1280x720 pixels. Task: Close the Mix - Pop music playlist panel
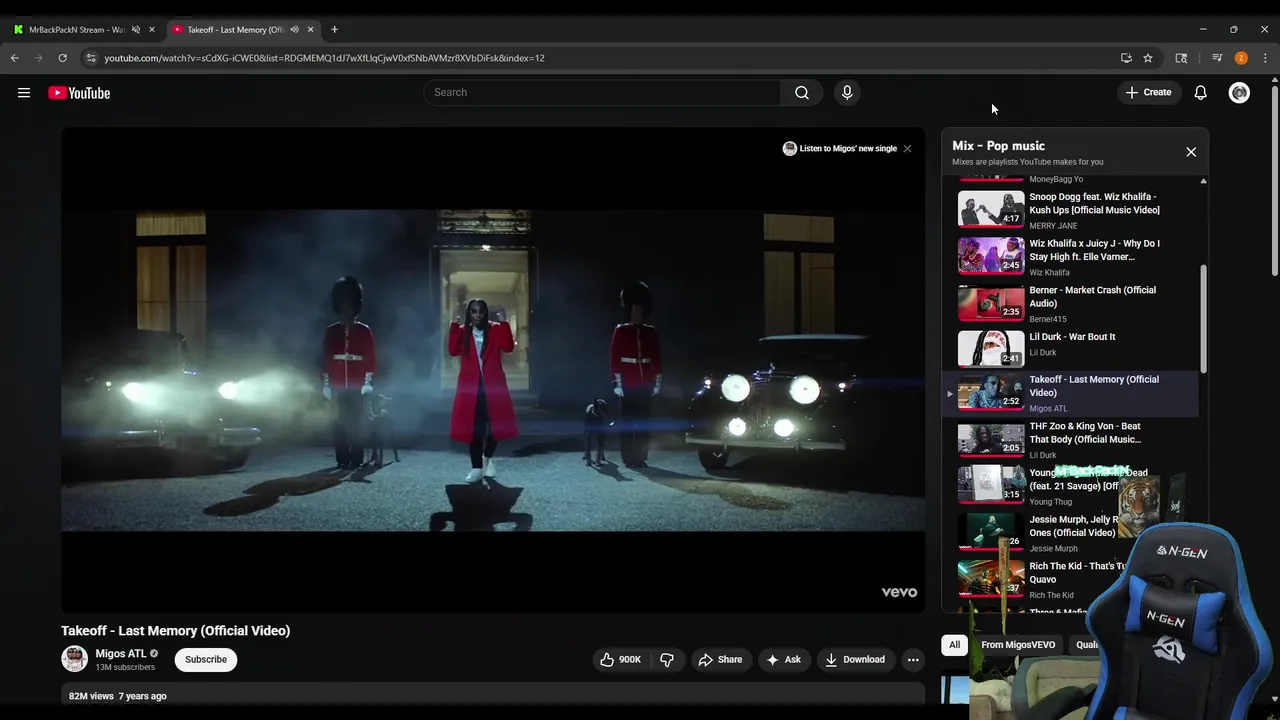click(1191, 152)
